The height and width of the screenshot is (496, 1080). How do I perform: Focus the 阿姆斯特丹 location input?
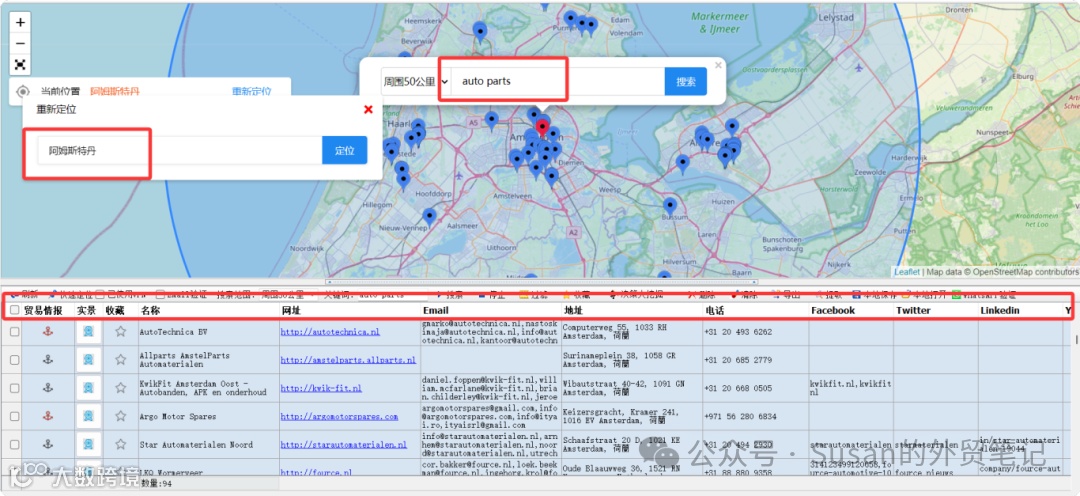180,150
